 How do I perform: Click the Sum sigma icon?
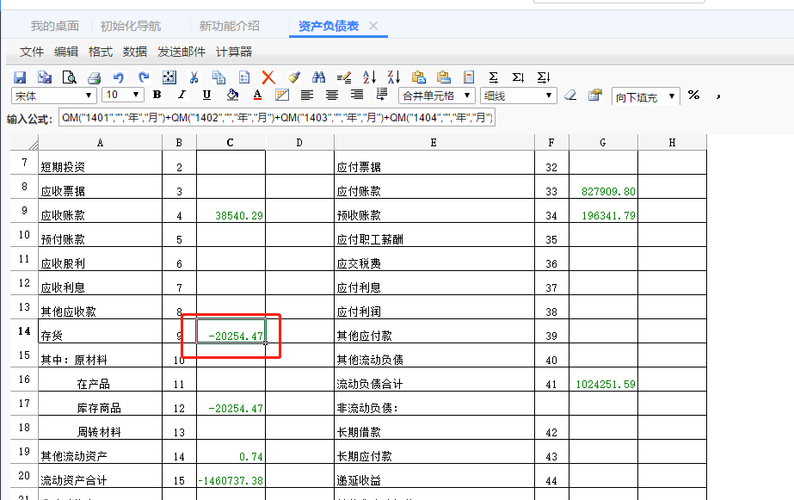(493, 77)
